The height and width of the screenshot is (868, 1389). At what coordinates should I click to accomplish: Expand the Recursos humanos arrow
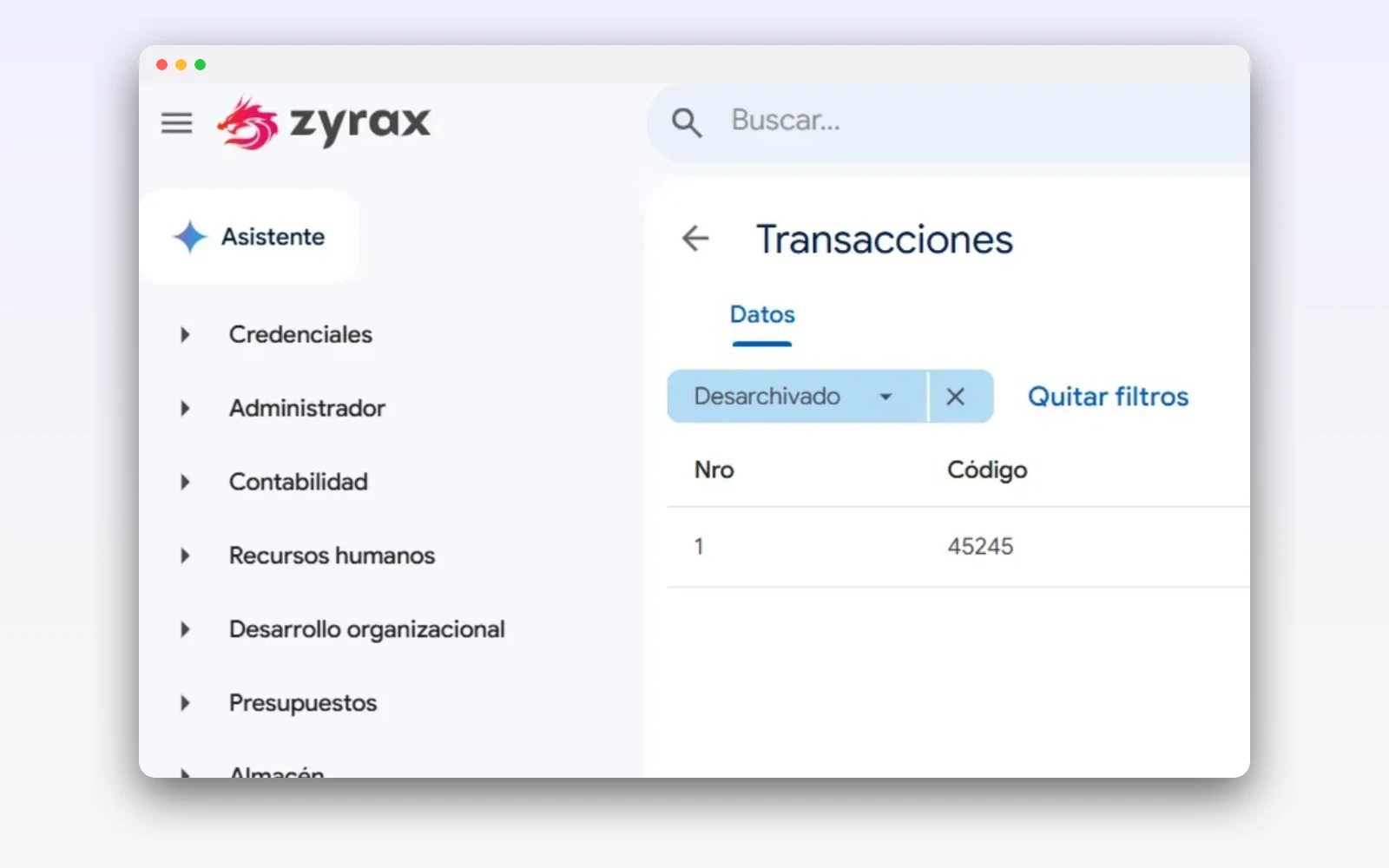(x=185, y=556)
